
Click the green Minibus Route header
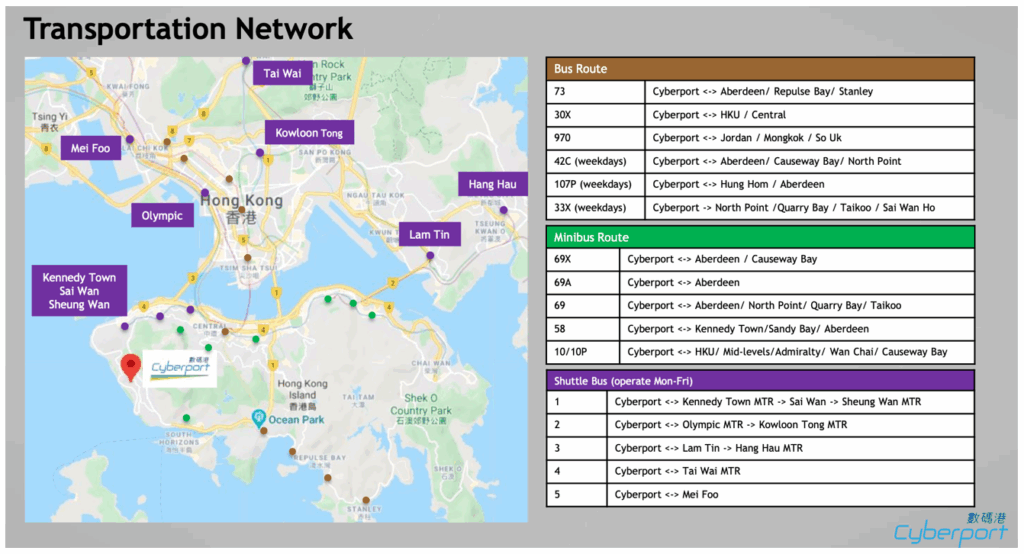(760, 237)
